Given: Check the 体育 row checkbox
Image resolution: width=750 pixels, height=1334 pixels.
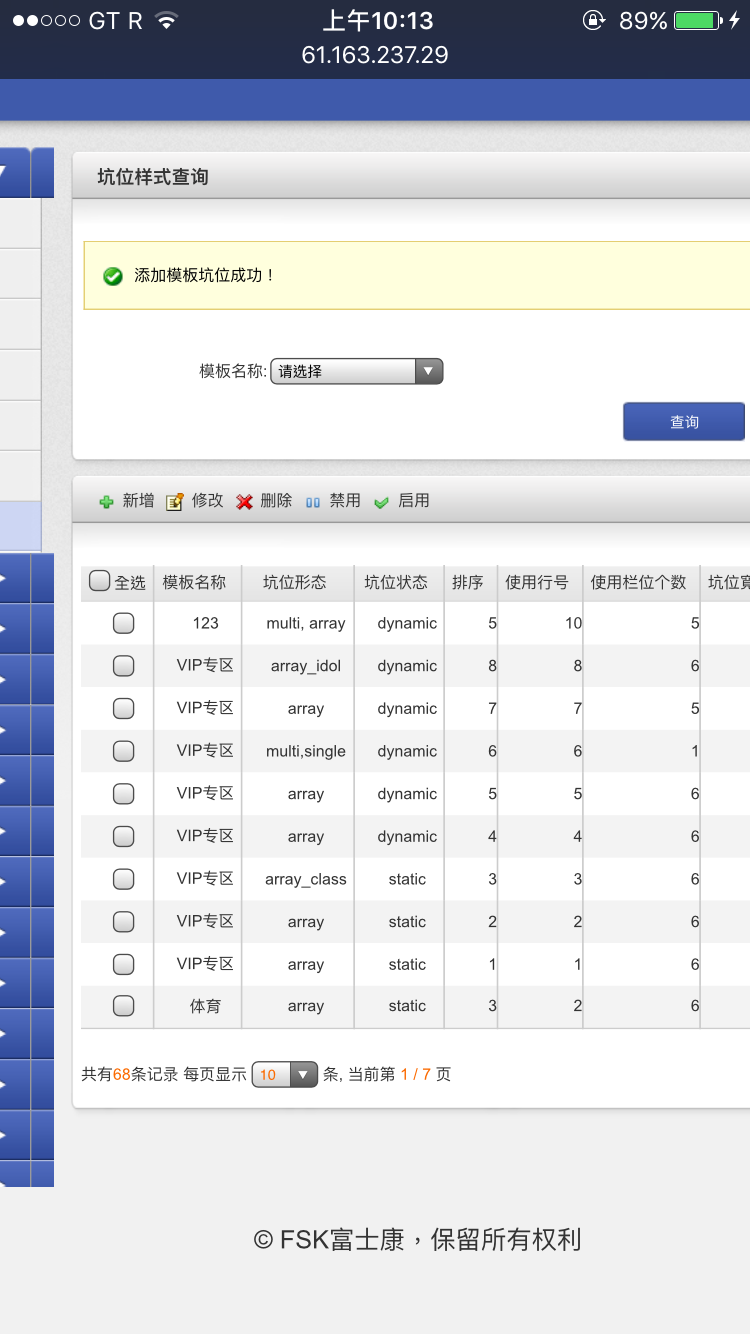Looking at the screenshot, I should click(123, 1006).
